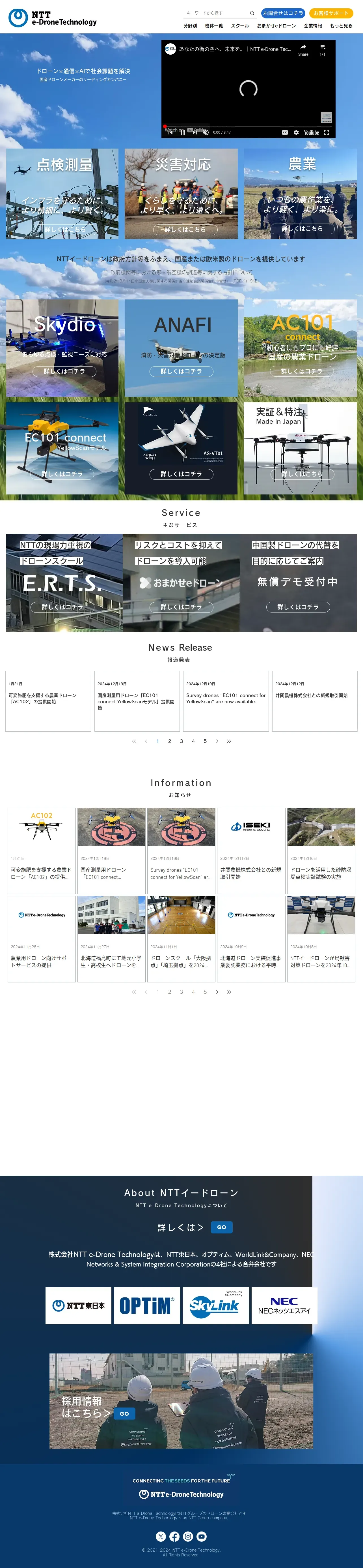Open the 井関農機株式会社 news release card
The height and width of the screenshot is (1568, 363).
[315, 701]
